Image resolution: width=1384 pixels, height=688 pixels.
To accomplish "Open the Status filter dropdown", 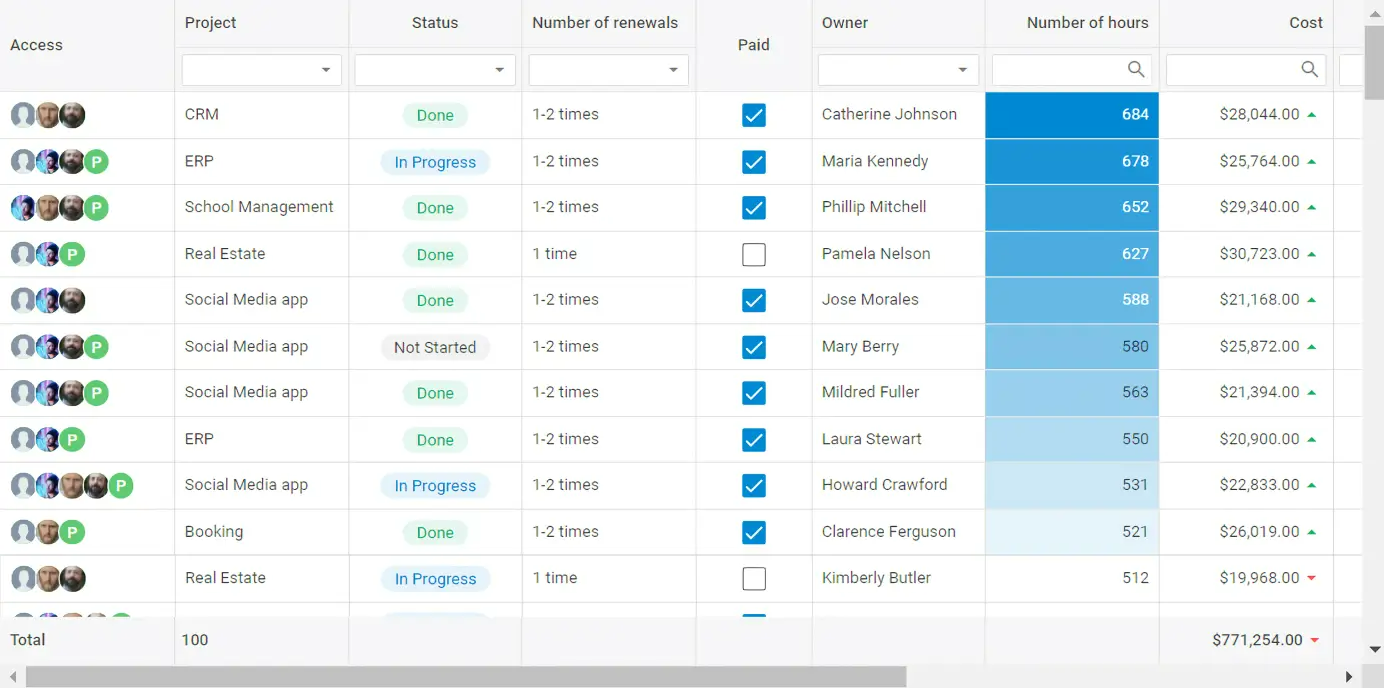I will (x=499, y=70).
